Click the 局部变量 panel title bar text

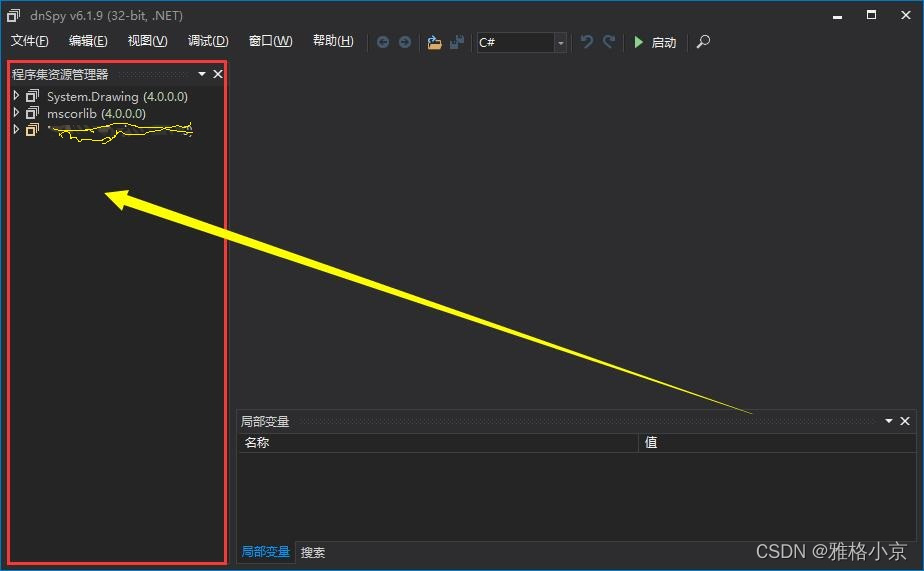265,421
